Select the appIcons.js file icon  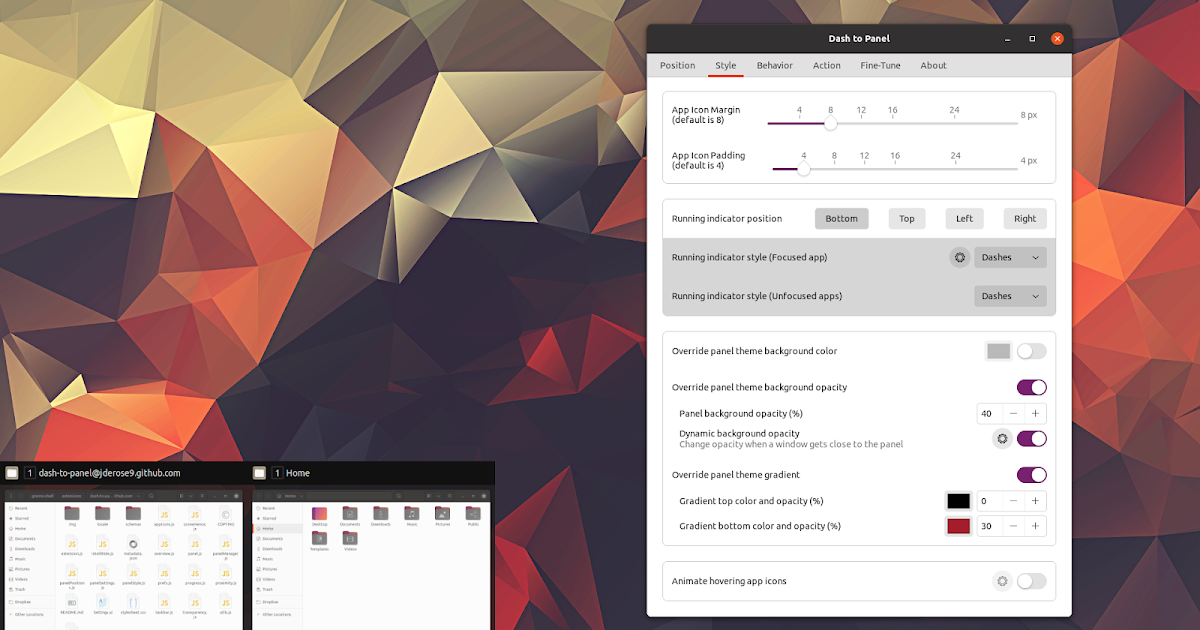164,514
